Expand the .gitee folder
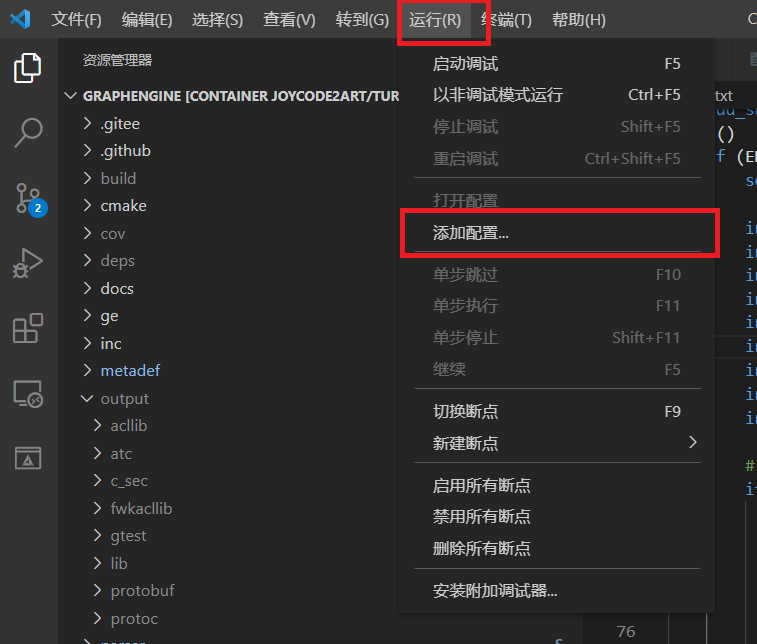757x644 pixels. click(x=120, y=124)
